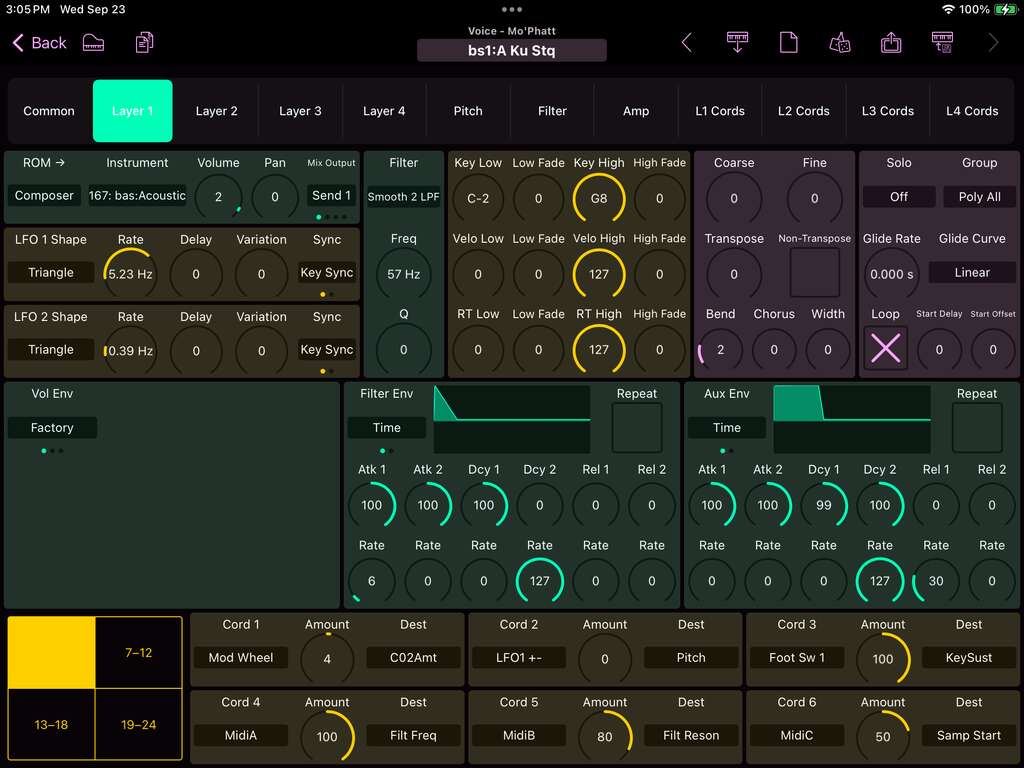Image resolution: width=1024 pixels, height=768 pixels.
Task: Go to next voice with right chevron
Action: (993, 43)
